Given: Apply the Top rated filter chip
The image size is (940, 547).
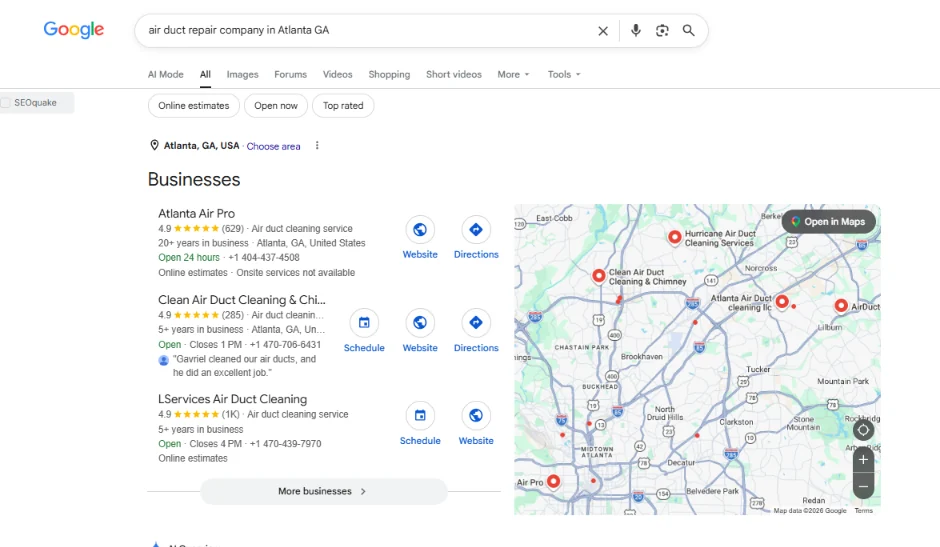Looking at the screenshot, I should coord(343,106).
